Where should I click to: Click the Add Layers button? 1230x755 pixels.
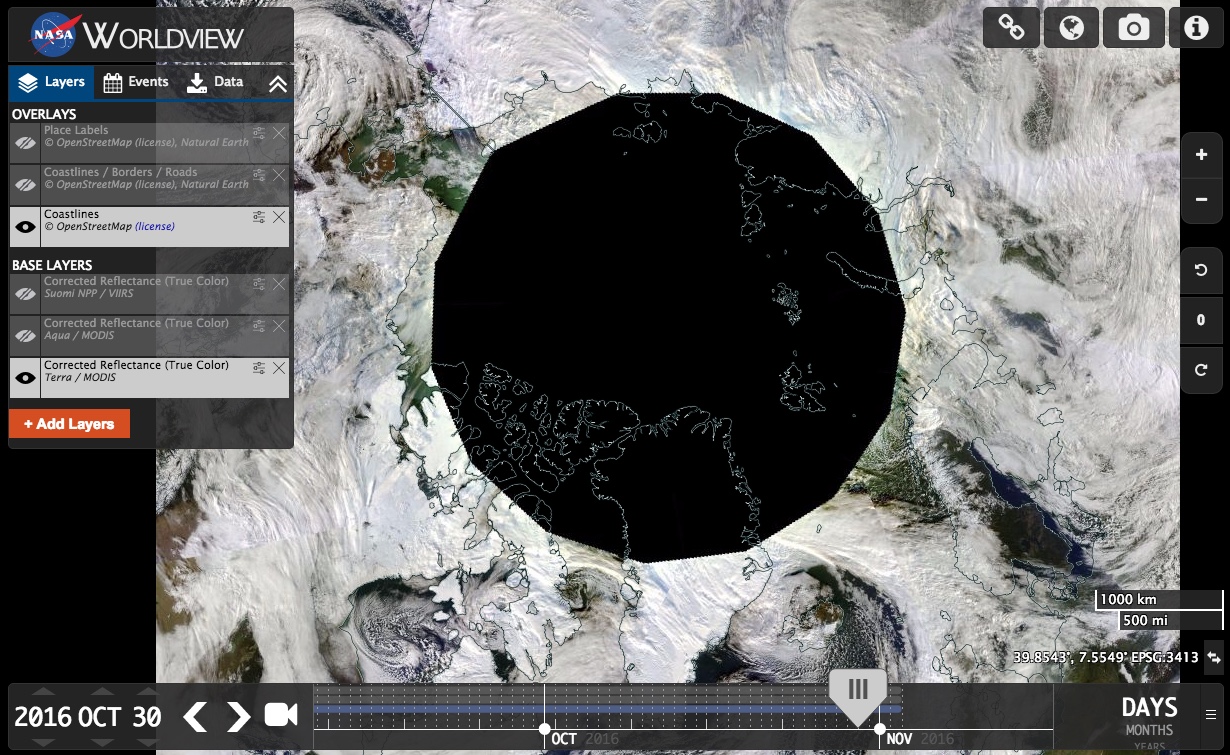(x=69, y=424)
